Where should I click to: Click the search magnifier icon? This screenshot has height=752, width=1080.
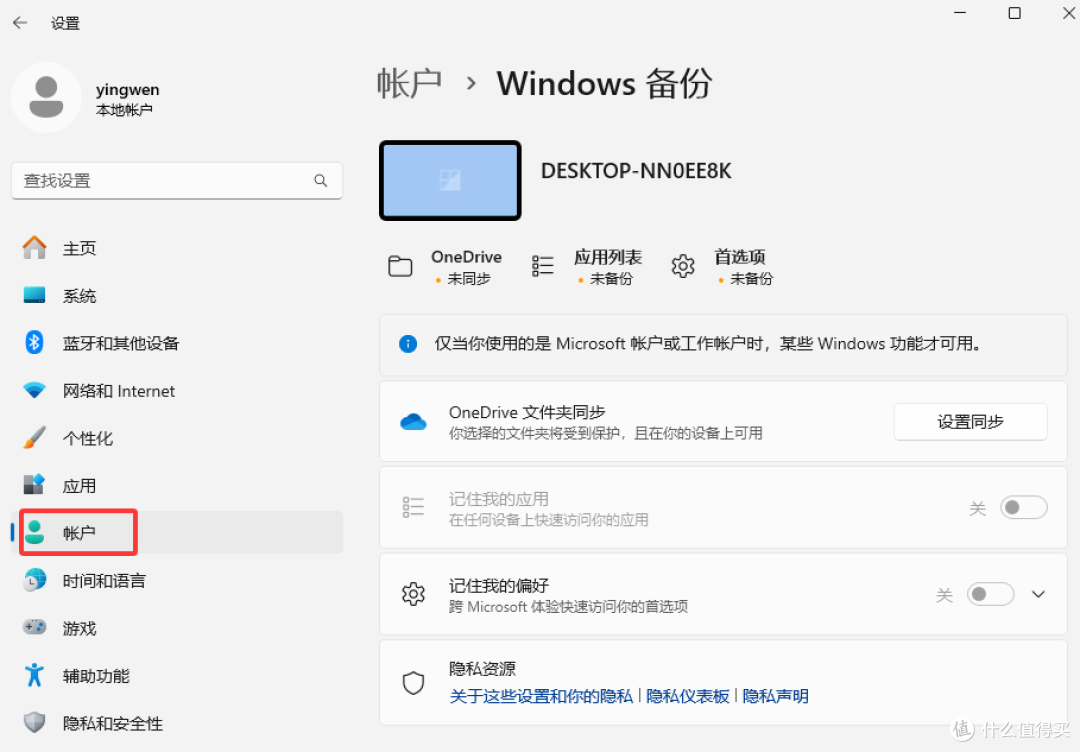pos(320,180)
